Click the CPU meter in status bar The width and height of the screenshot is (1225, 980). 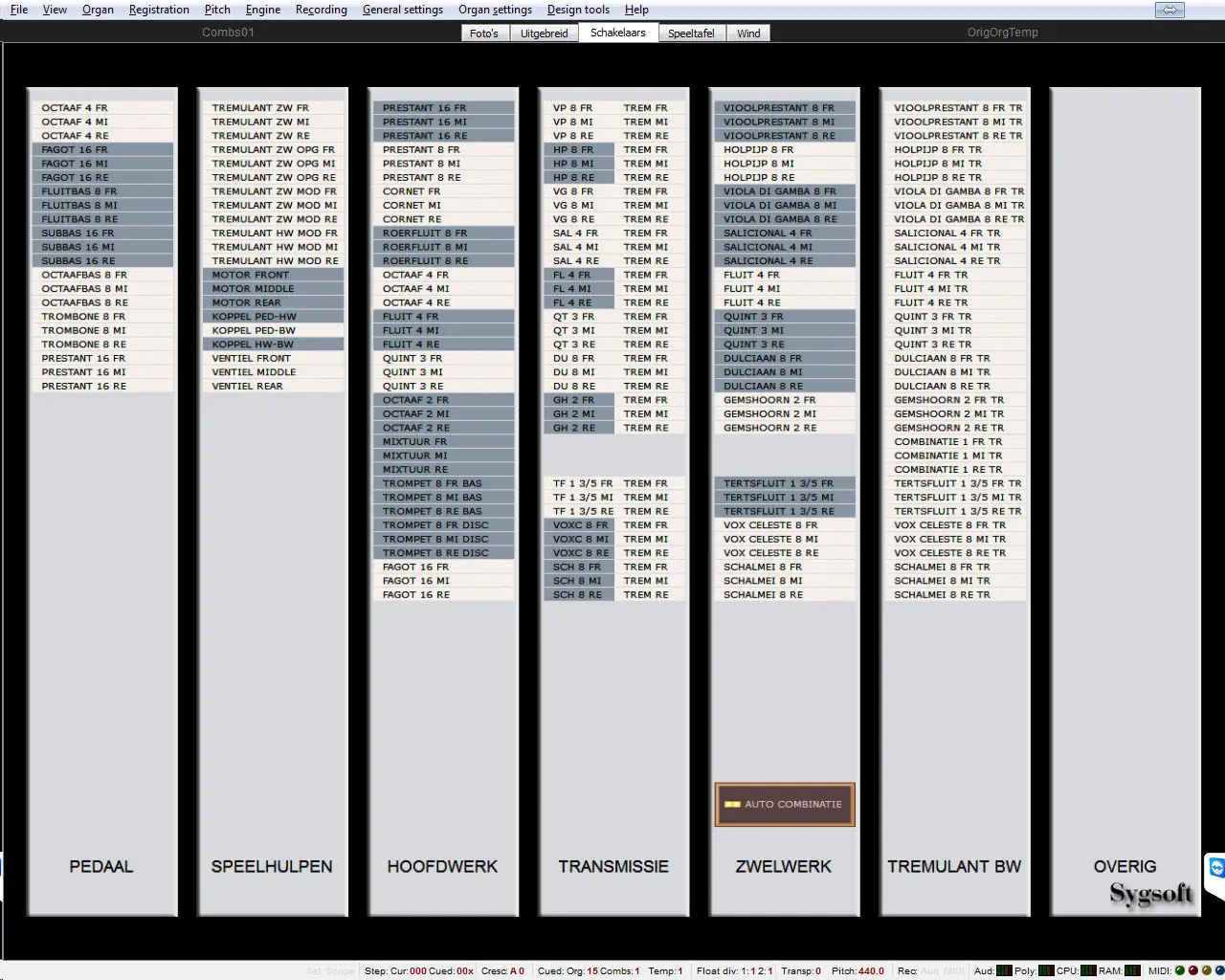click(x=1088, y=970)
